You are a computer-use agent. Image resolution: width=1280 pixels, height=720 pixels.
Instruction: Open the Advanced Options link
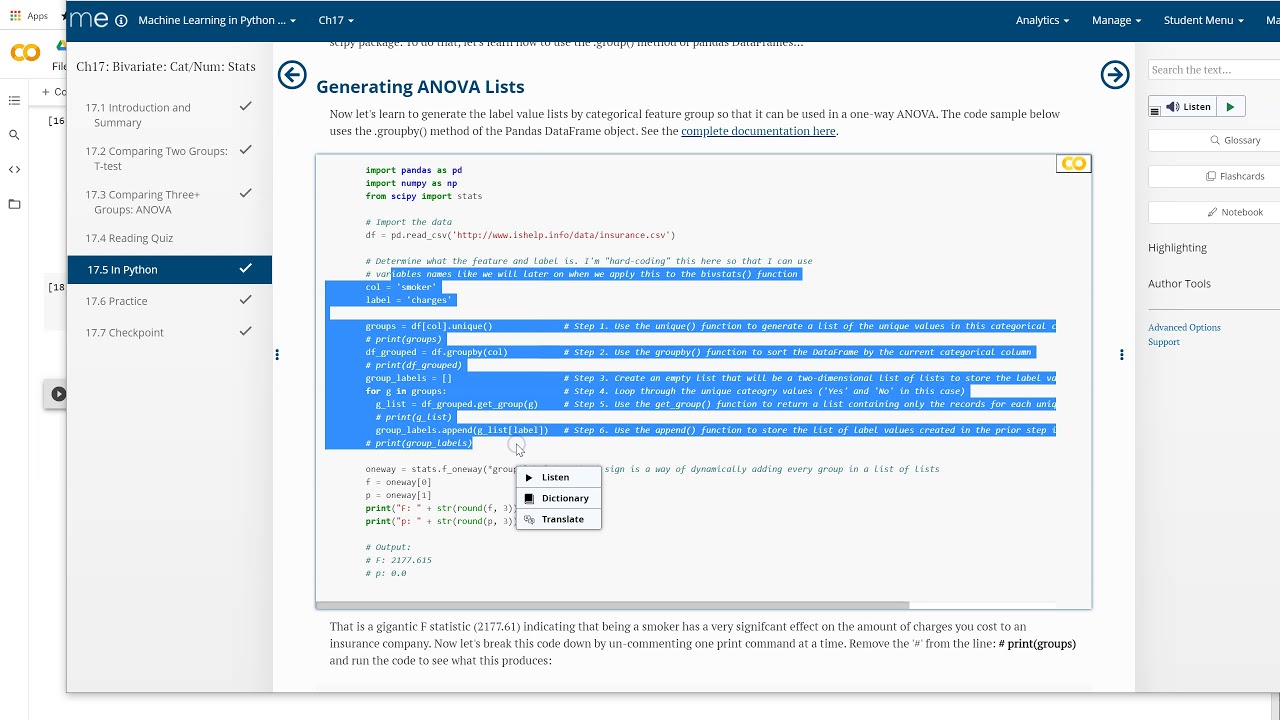[1184, 327]
